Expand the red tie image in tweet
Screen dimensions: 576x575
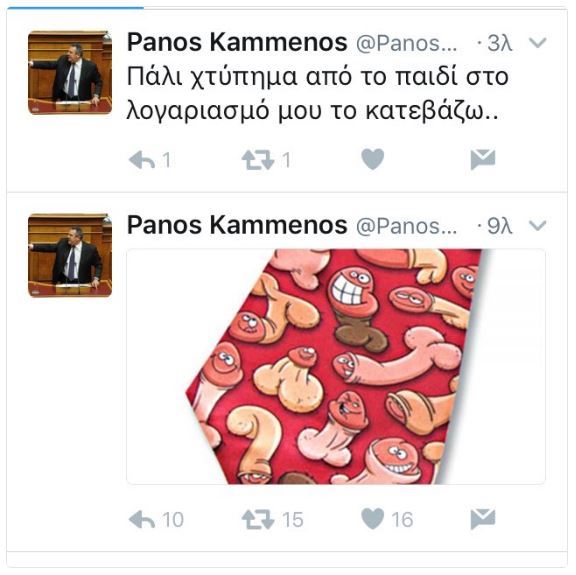click(336, 366)
